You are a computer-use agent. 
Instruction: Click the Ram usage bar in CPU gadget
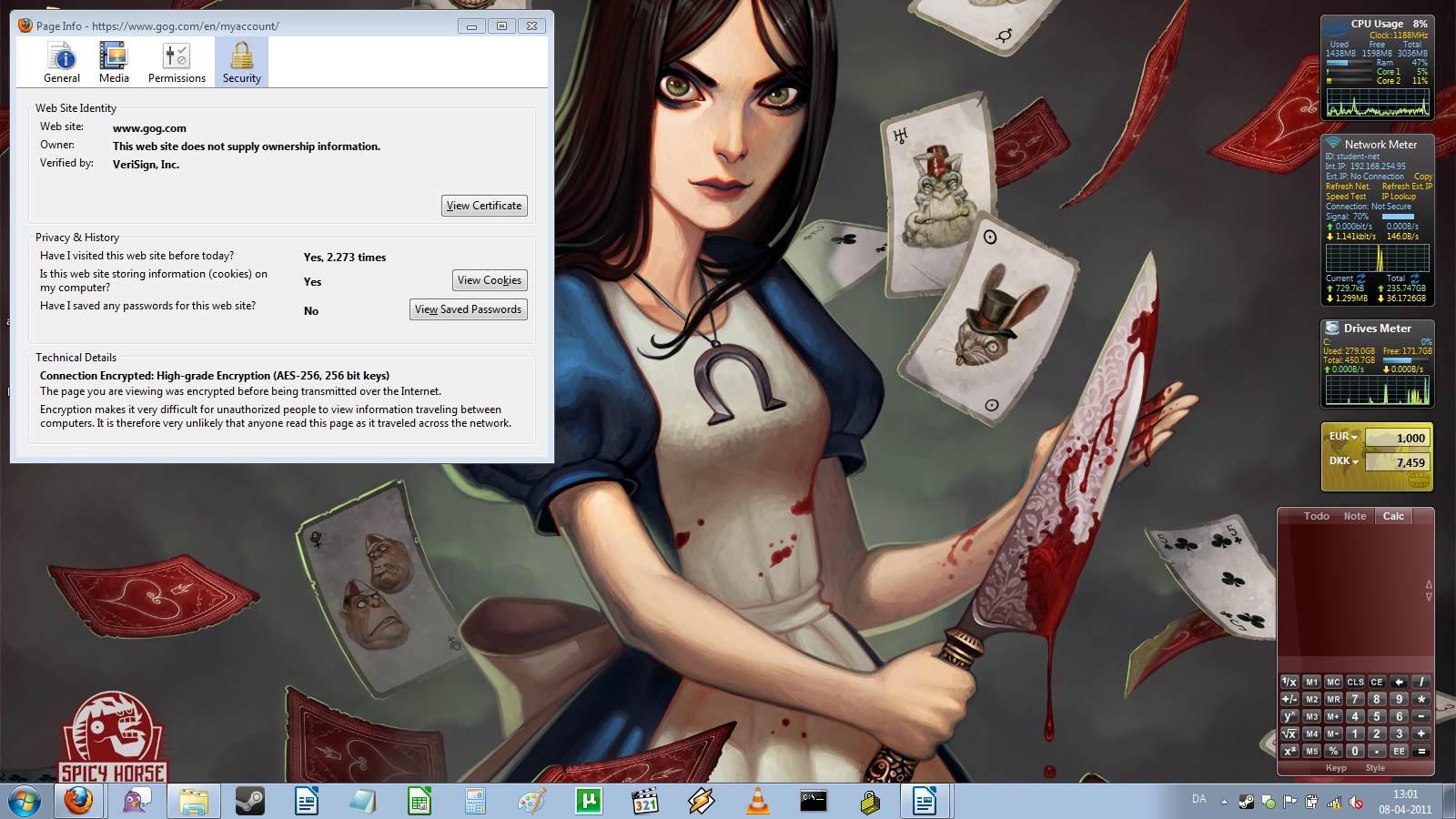click(x=1350, y=63)
